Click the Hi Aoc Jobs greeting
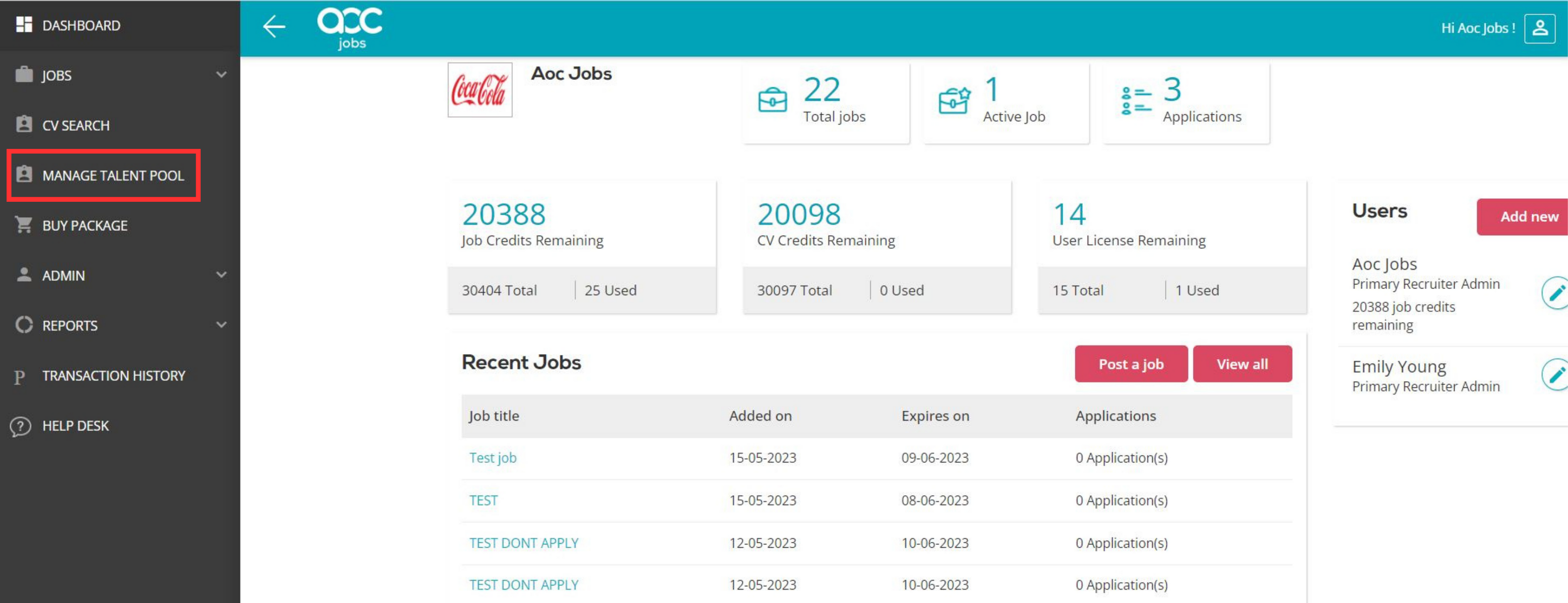Viewport: 1568px width, 603px height. [1478, 28]
